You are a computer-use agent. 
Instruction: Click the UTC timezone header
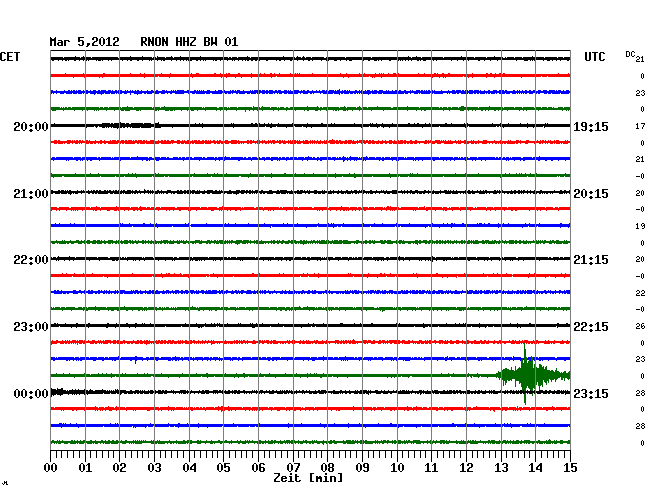point(594,57)
